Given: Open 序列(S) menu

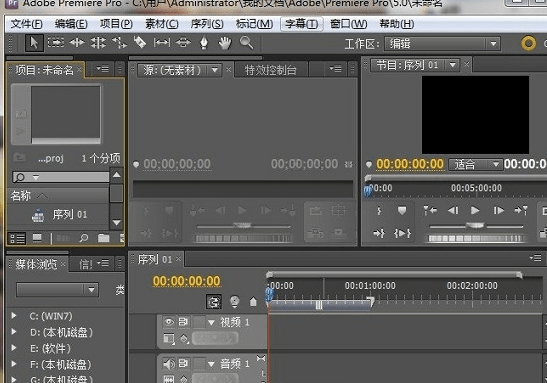Looking at the screenshot, I should 207,24.
